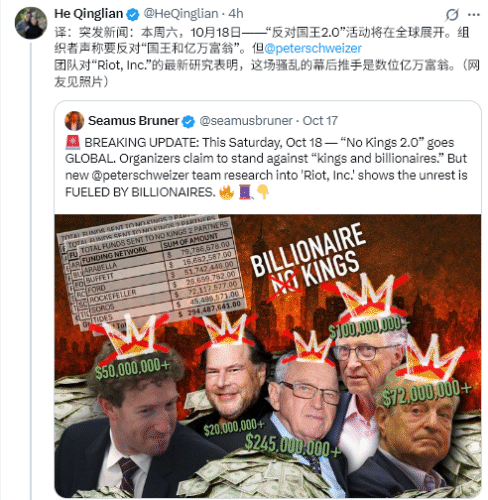Click the He Qinglian display name

[x=88, y=14]
